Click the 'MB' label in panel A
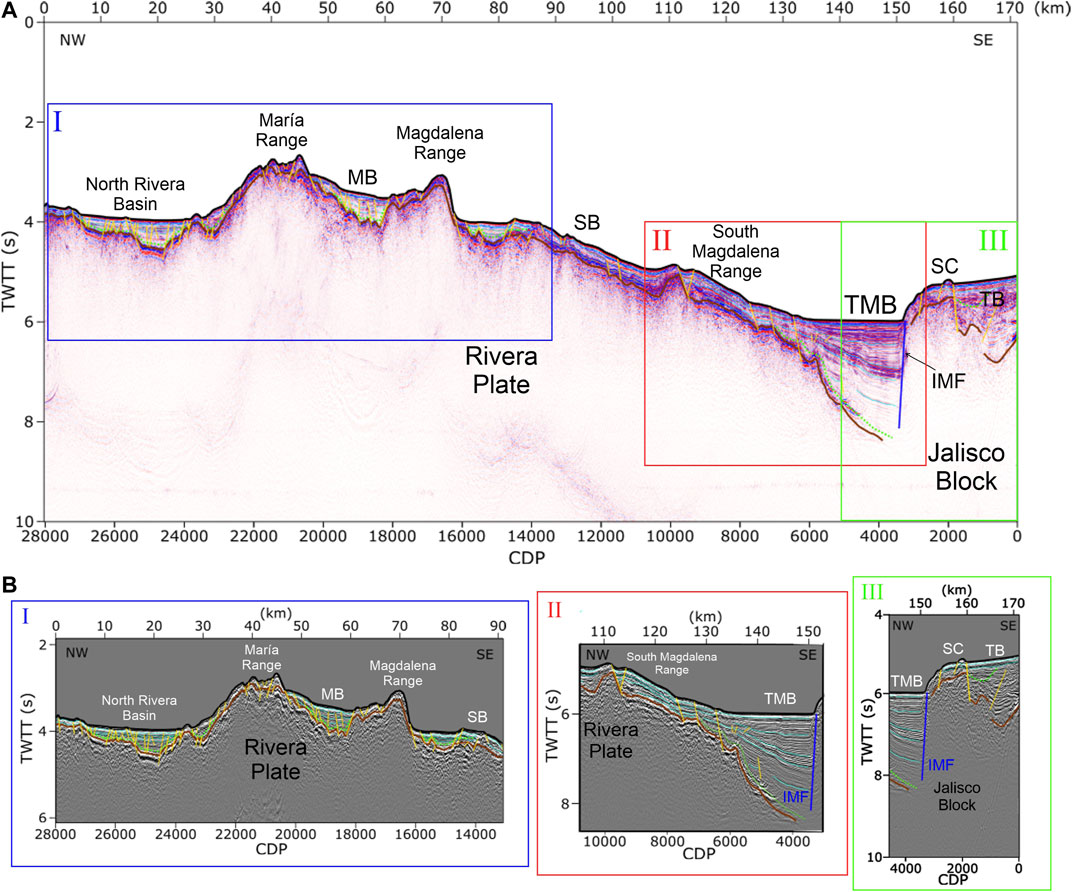Screen dimensions: 1072x892 click(362, 178)
